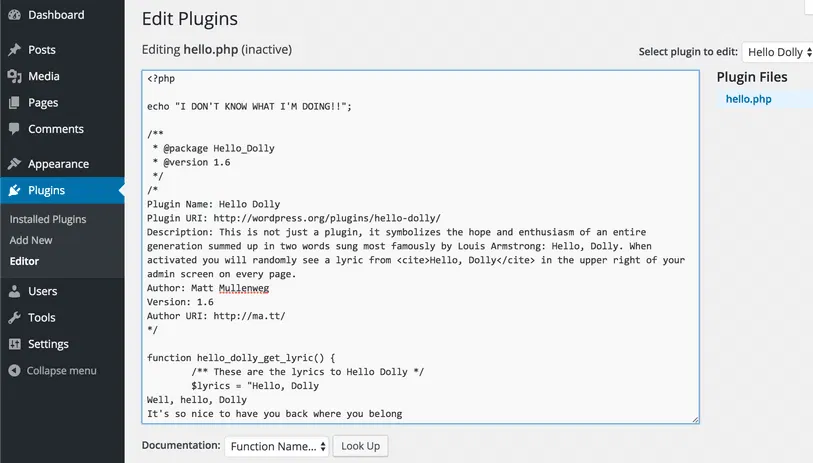
Task: Go to the Posts section
Action: 41,50
